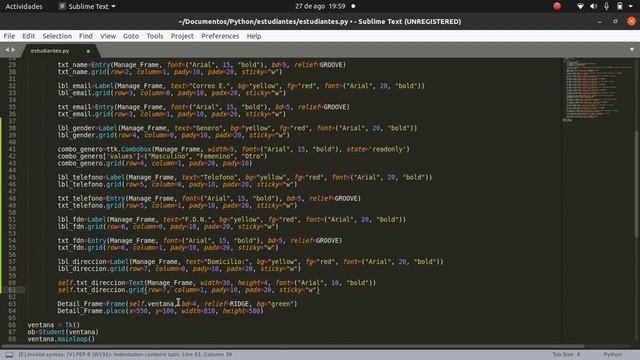Change Tab Size: 4 setting in status bar
The height and width of the screenshot is (360, 640).
pyautogui.click(x=566, y=355)
